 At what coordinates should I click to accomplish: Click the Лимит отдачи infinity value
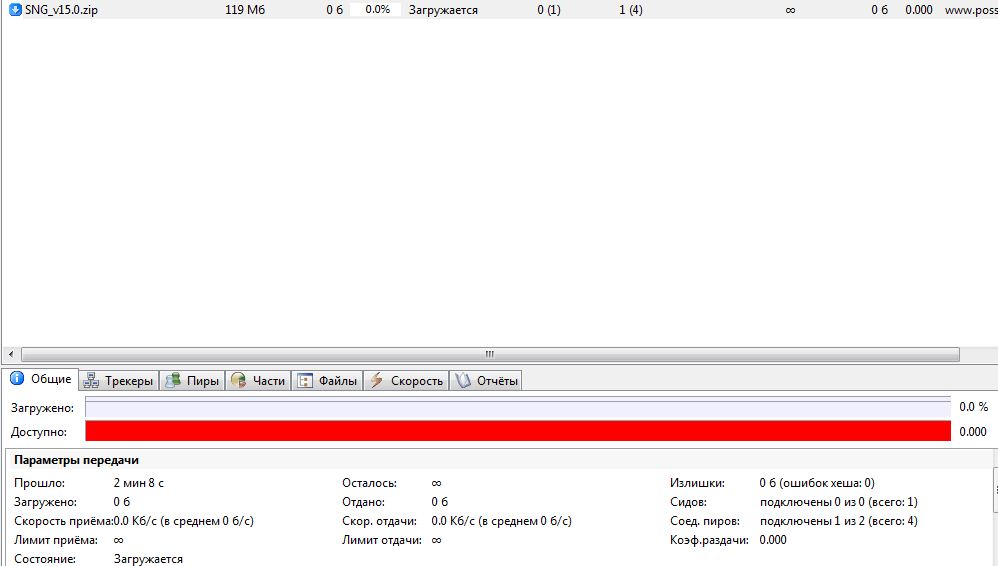pos(437,540)
